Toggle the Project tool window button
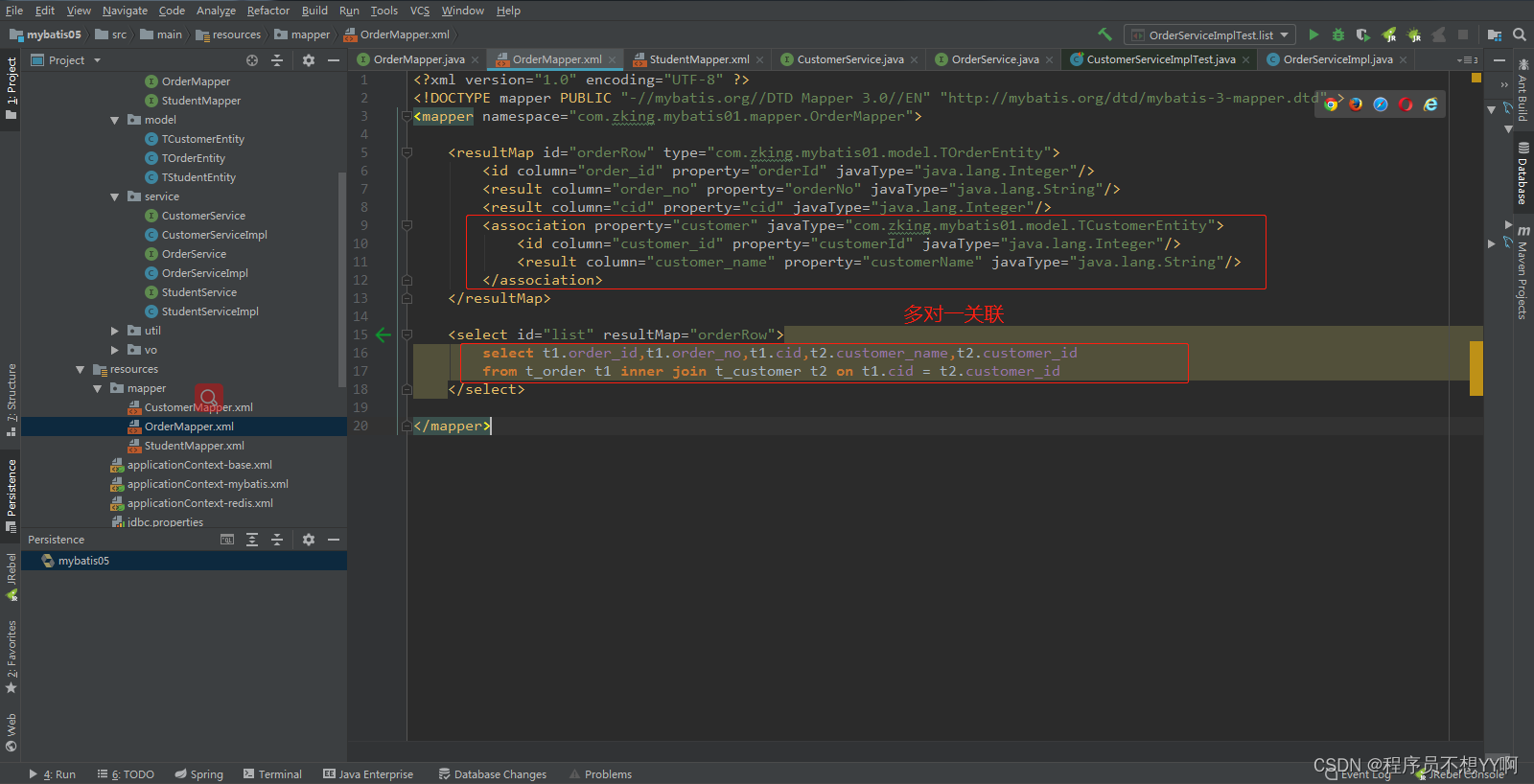The width and height of the screenshot is (1534, 784). (x=12, y=88)
